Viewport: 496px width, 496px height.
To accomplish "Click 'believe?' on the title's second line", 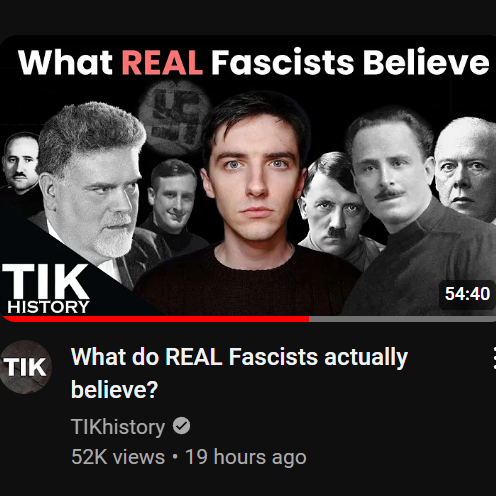I will coord(114,390).
